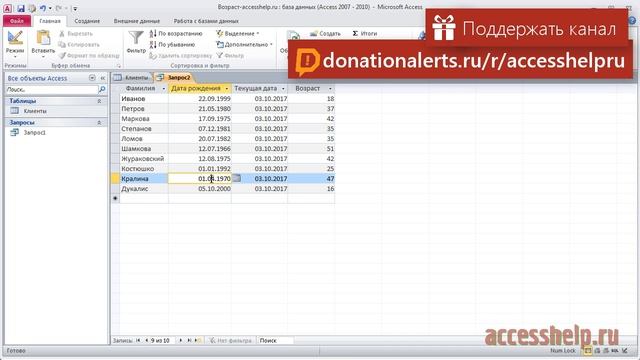Click the date picker icon beside 01.04.1970
The width and height of the screenshot is (640, 360).
[x=236, y=178]
